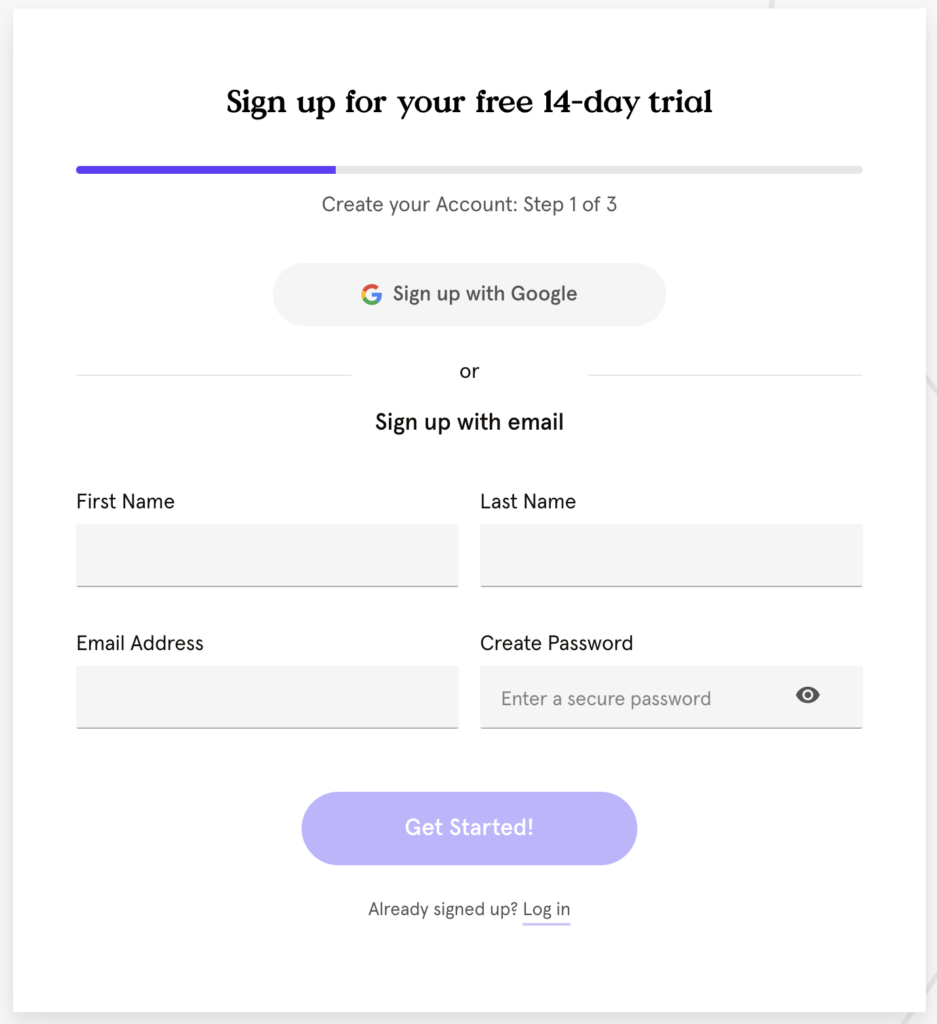Click the Enter a secure password field
This screenshot has height=1024, width=937.
pos(630,698)
